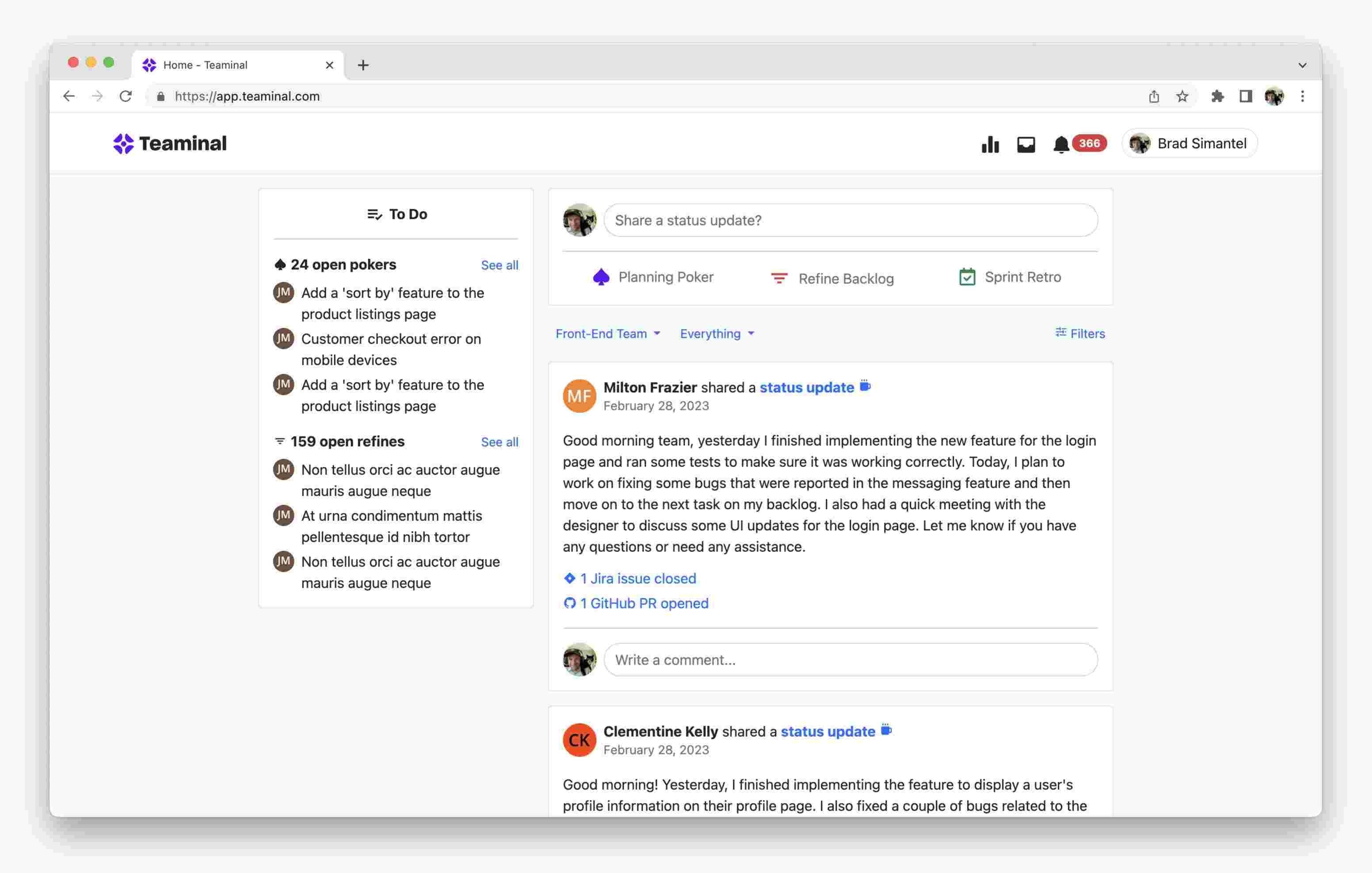Click the JM avatar beside At urna condimentum

click(283, 516)
